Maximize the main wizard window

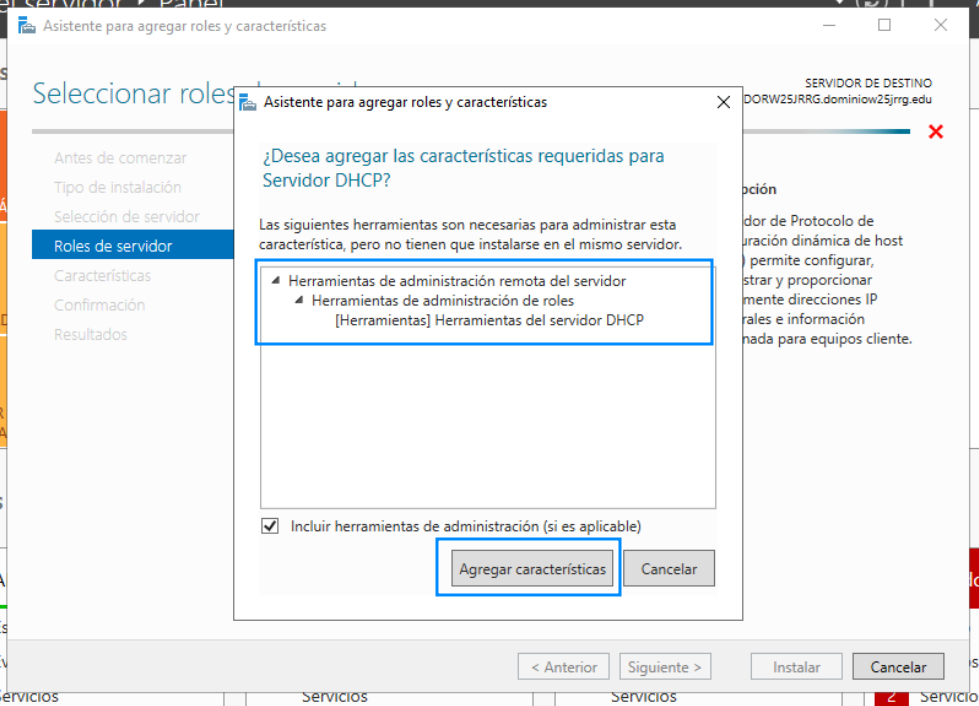[884, 25]
